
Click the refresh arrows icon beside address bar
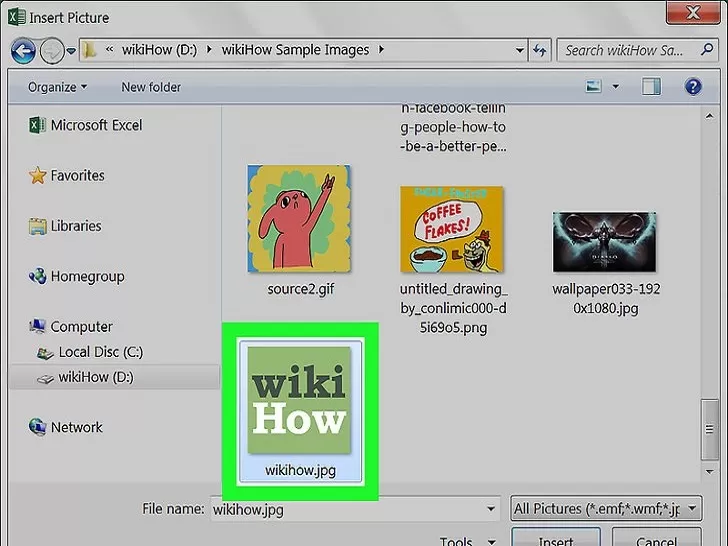[540, 50]
